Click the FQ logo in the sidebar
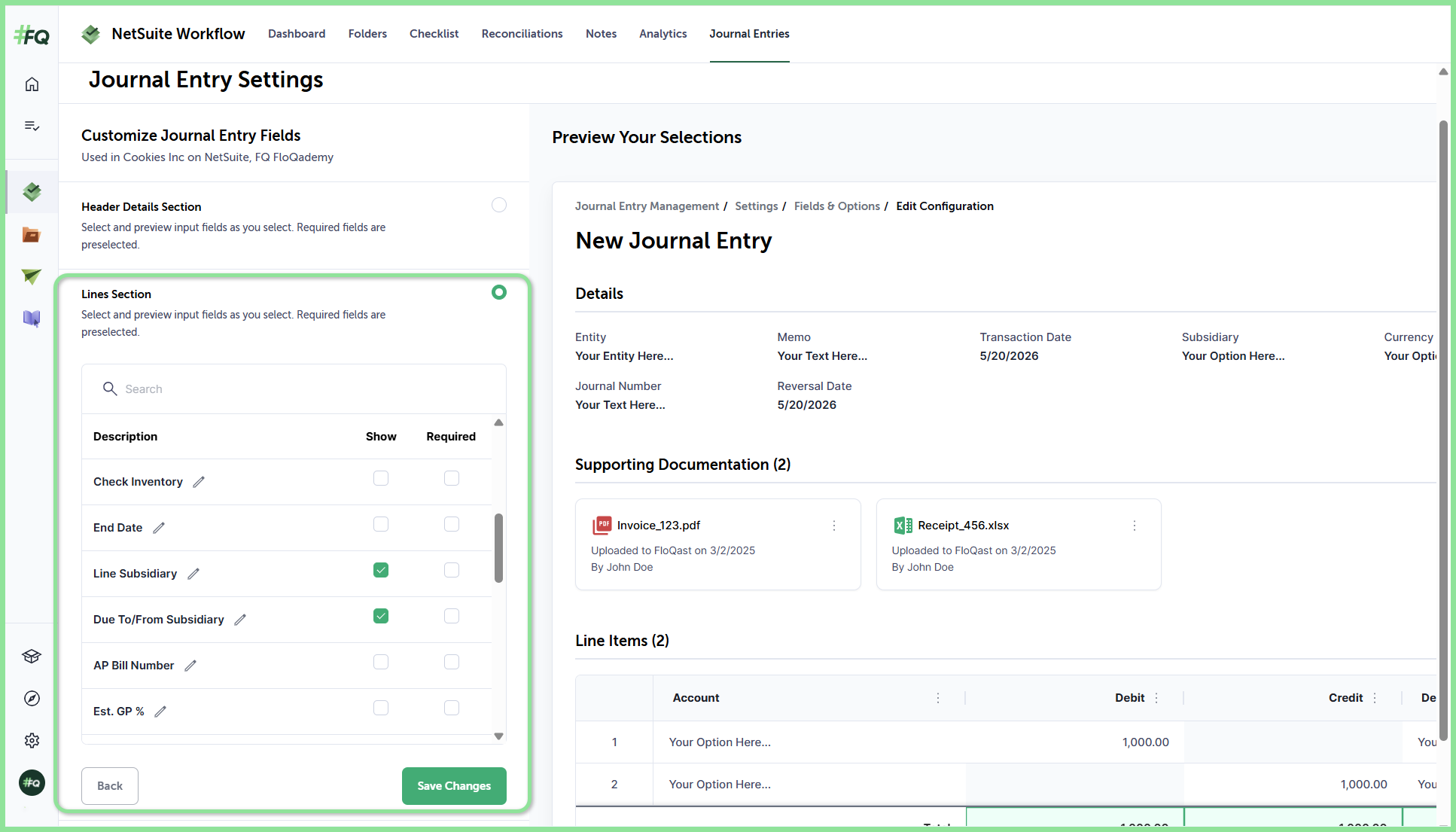The image size is (1456, 832). [32, 35]
